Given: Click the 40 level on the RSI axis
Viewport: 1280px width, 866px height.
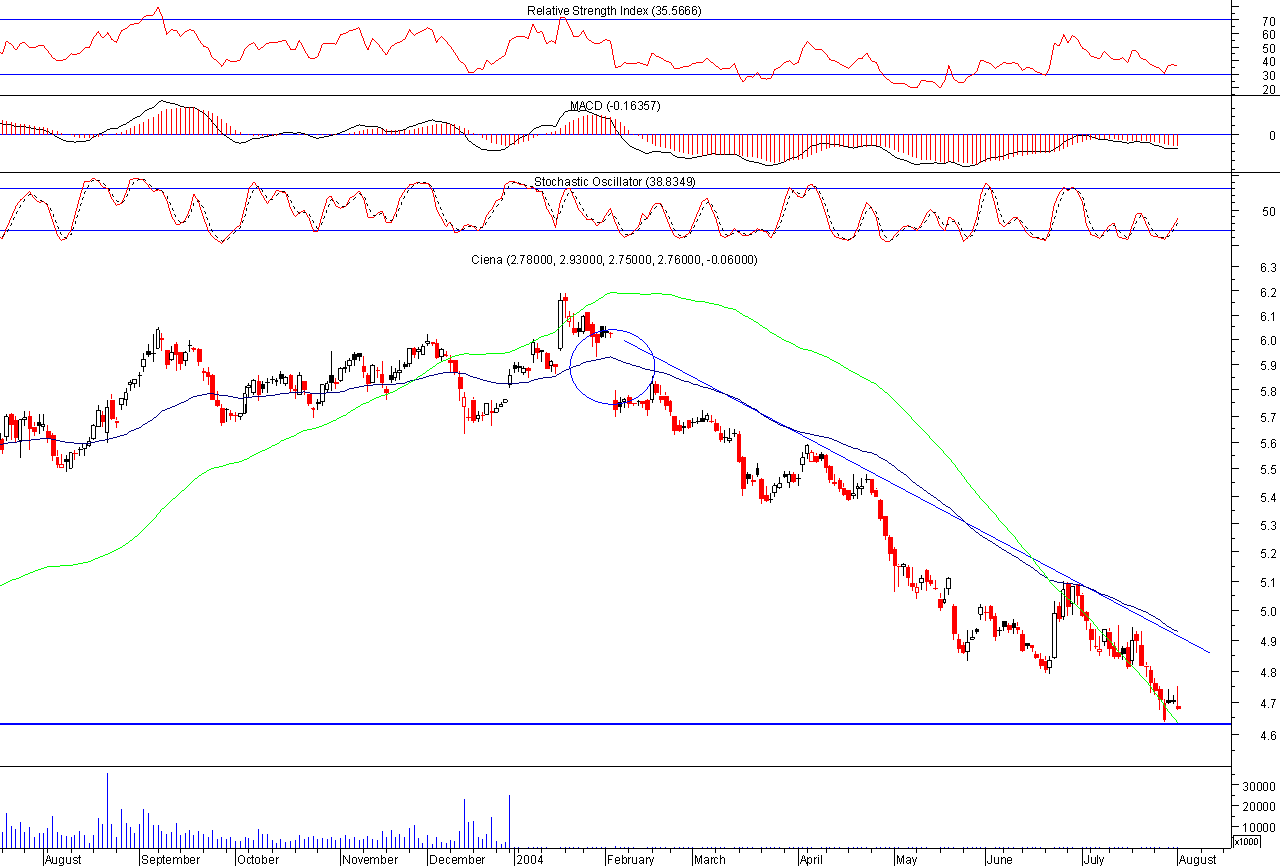Looking at the screenshot, I should pyautogui.click(x=1269, y=62).
